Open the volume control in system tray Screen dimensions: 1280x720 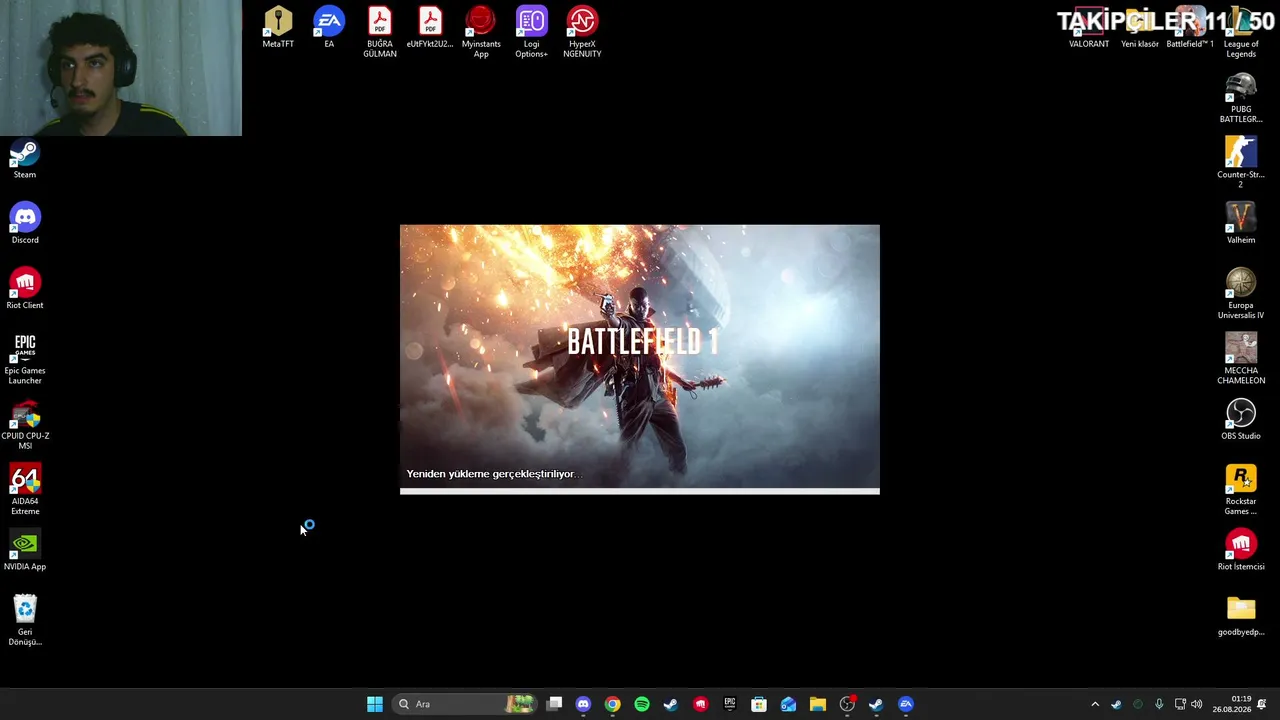pos(1197,704)
